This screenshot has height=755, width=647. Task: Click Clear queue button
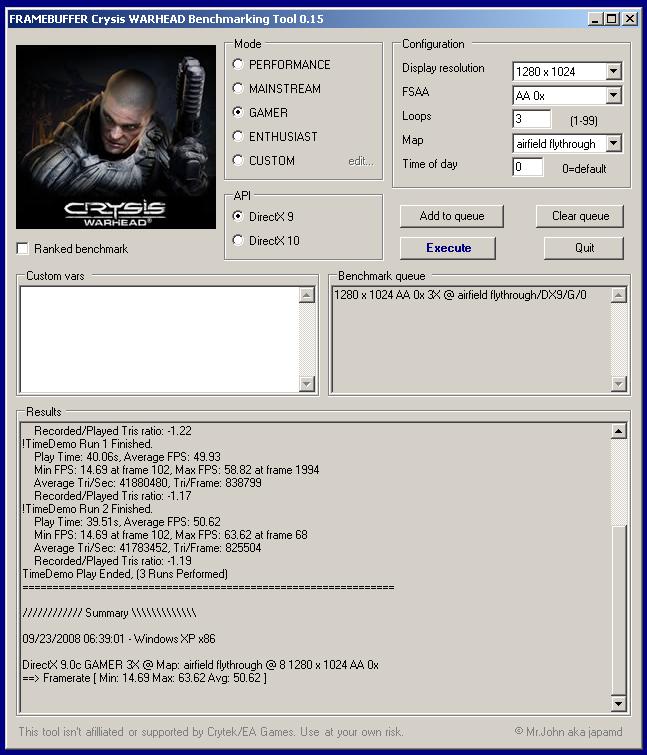pyautogui.click(x=580, y=216)
